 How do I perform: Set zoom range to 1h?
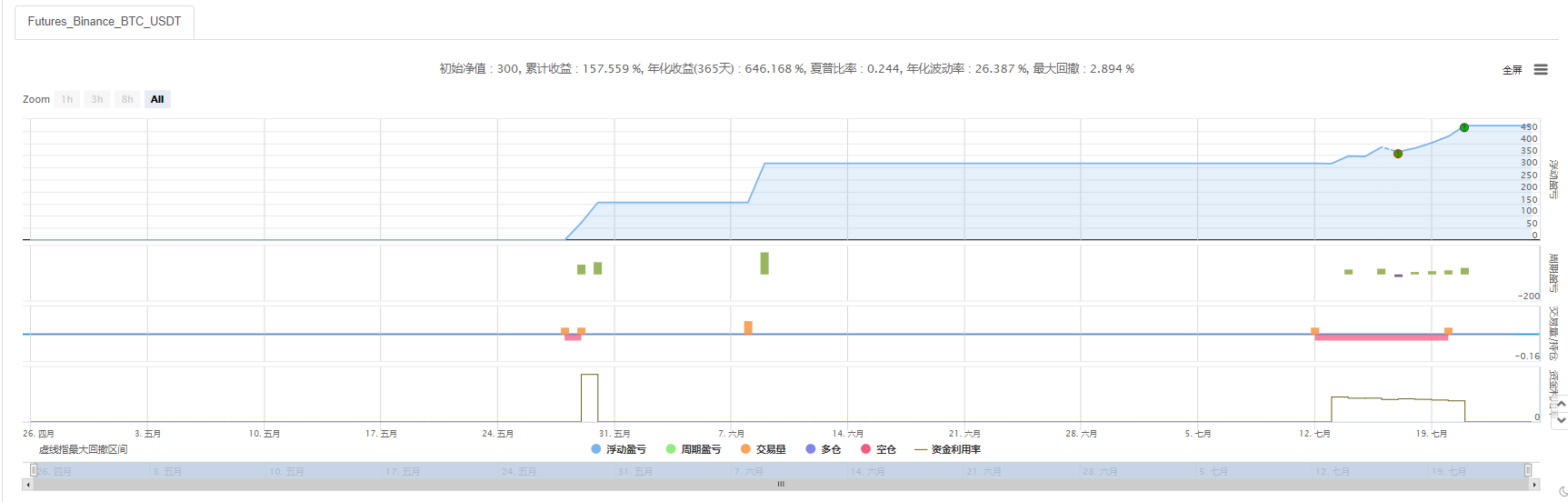coord(67,99)
